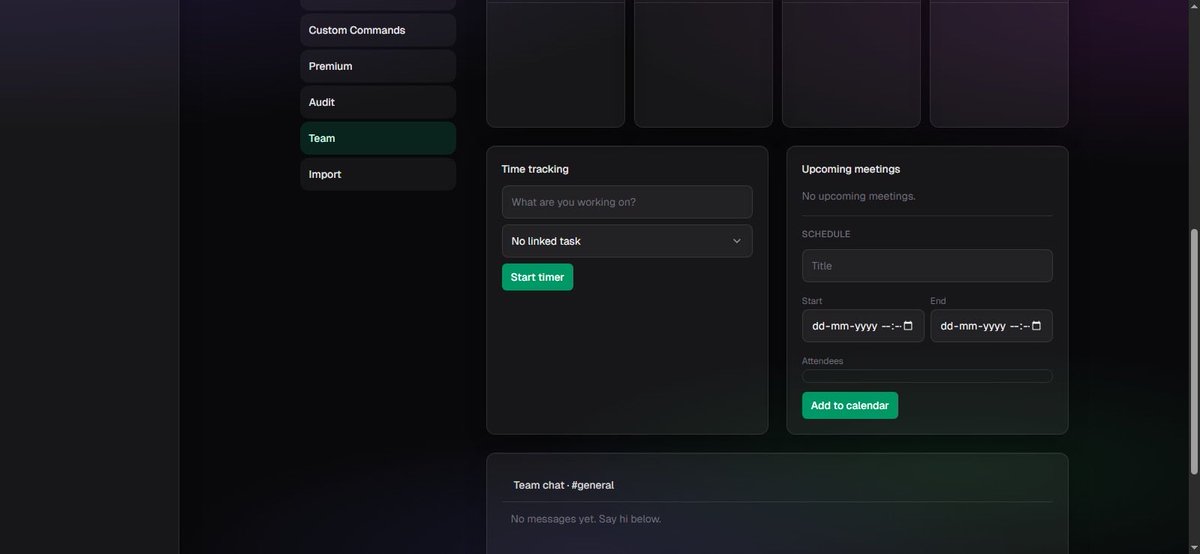This screenshot has height=554, width=1200.
Task: Click the 'Time tracking' heading
Action: tap(535, 169)
